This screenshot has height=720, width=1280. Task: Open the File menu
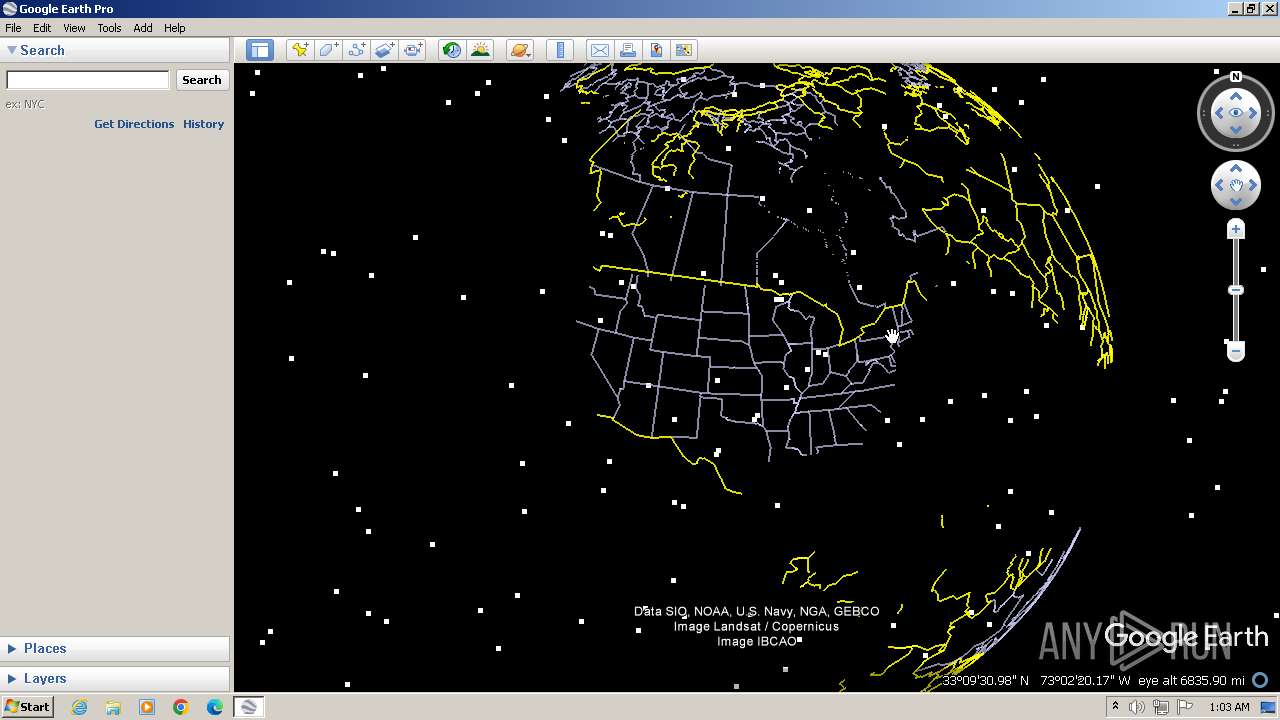click(x=13, y=28)
